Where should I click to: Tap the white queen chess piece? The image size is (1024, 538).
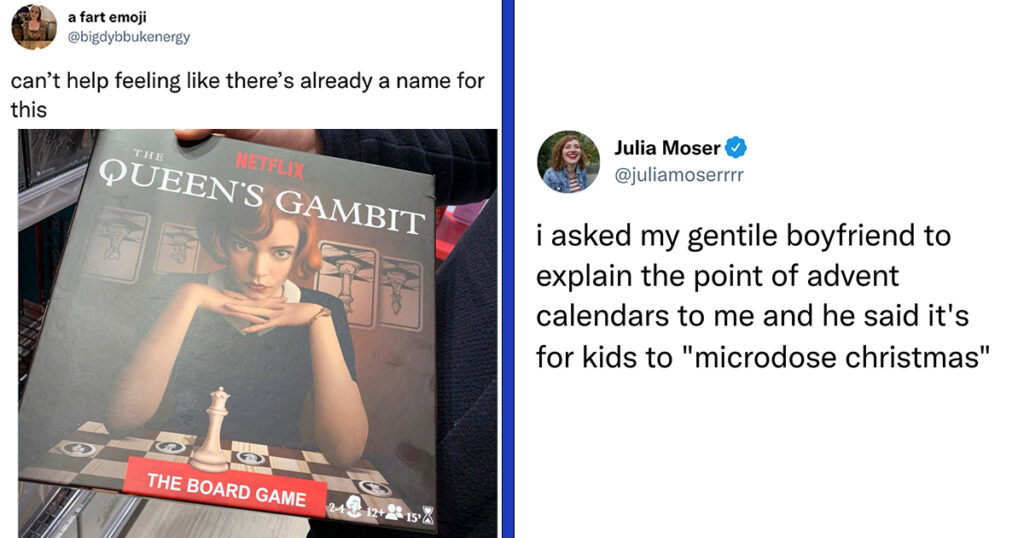pyautogui.click(x=212, y=429)
